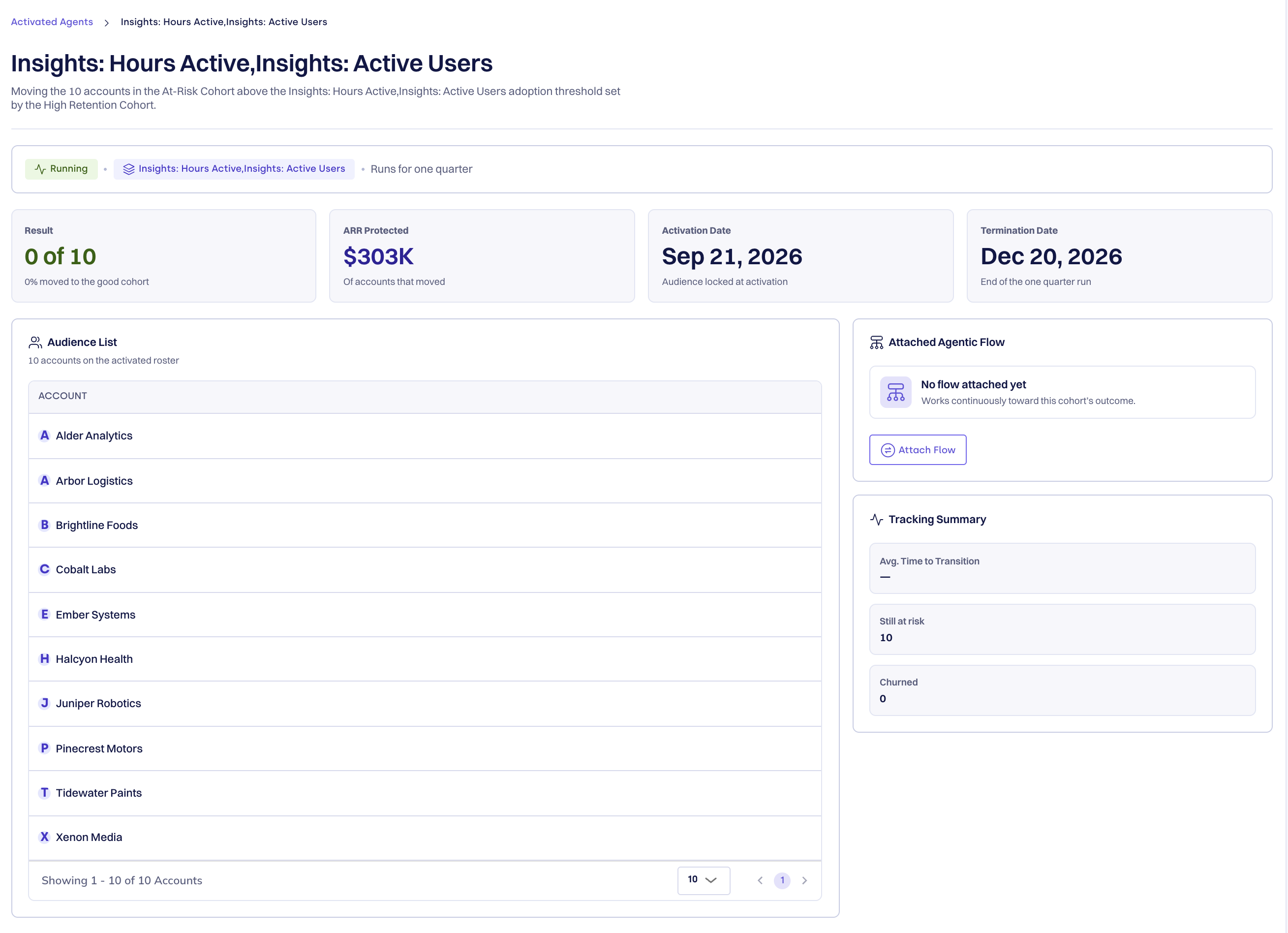Click the Attached Agentic Flow header icon

coord(876,342)
